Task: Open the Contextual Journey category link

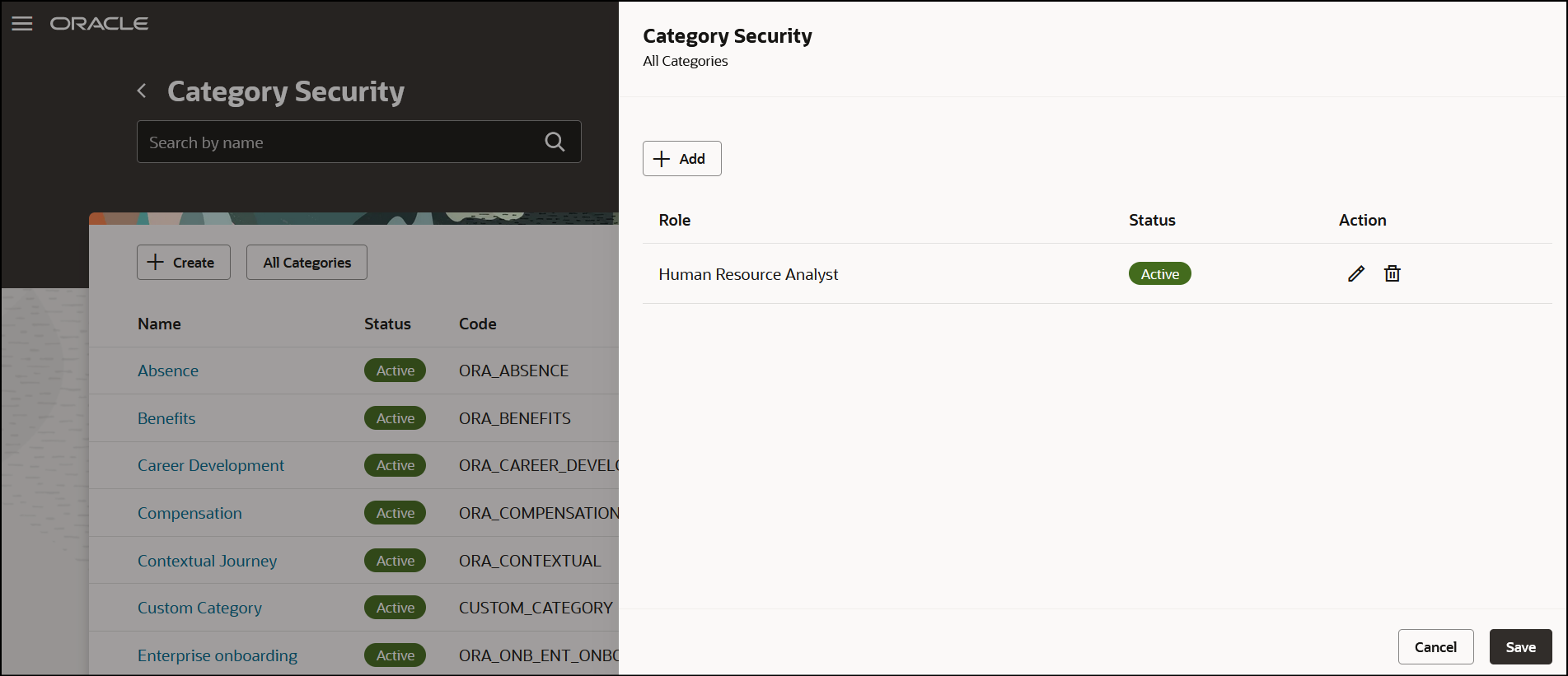Action: [x=207, y=561]
